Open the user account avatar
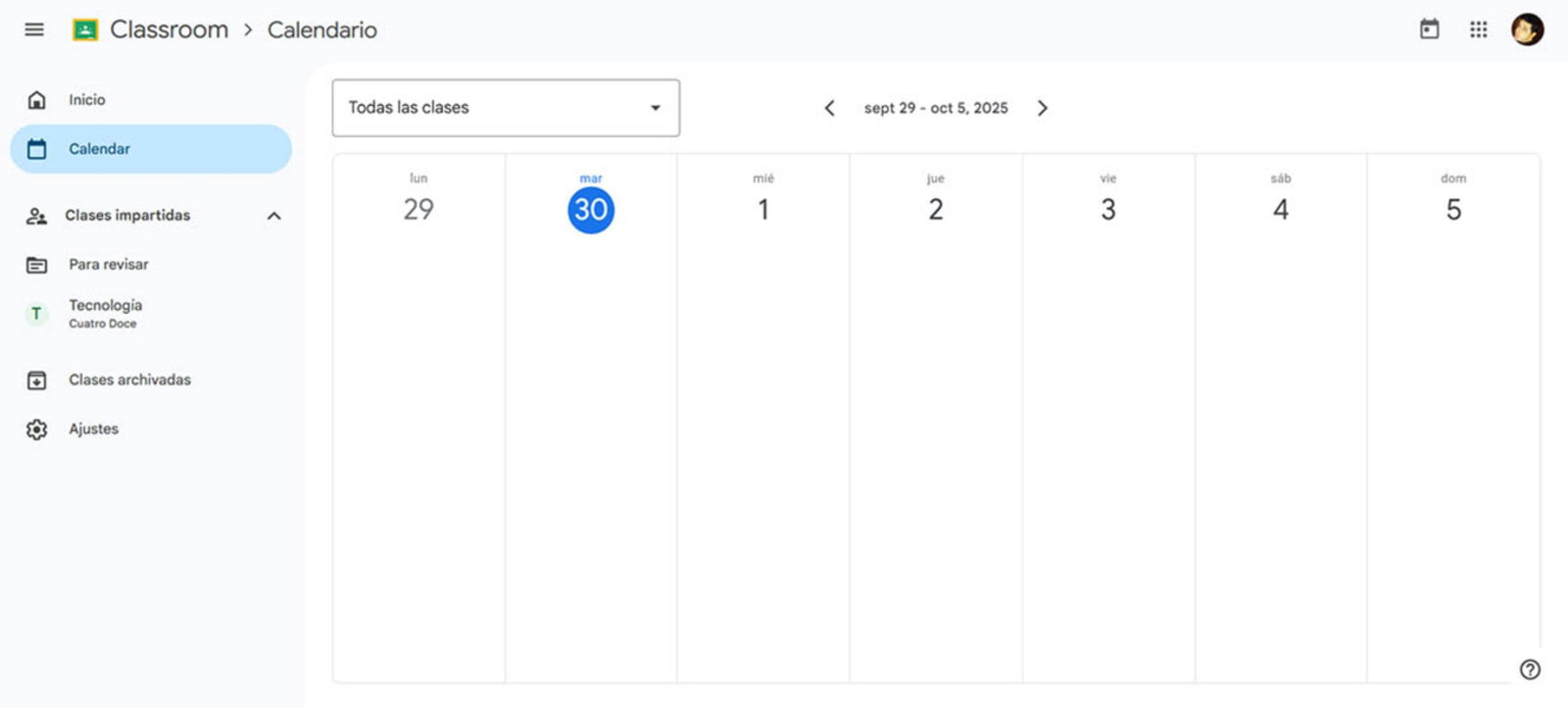The image size is (1568, 708). point(1527,29)
